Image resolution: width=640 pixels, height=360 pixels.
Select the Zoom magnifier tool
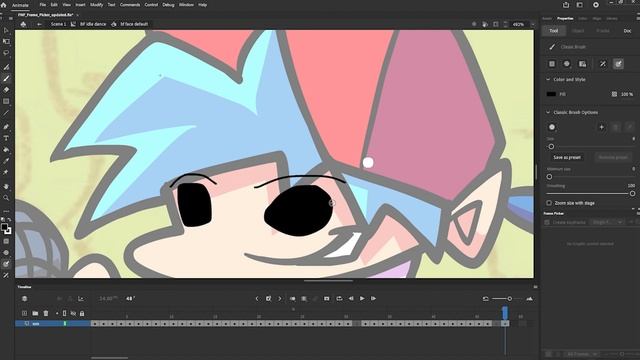[x=6, y=198]
